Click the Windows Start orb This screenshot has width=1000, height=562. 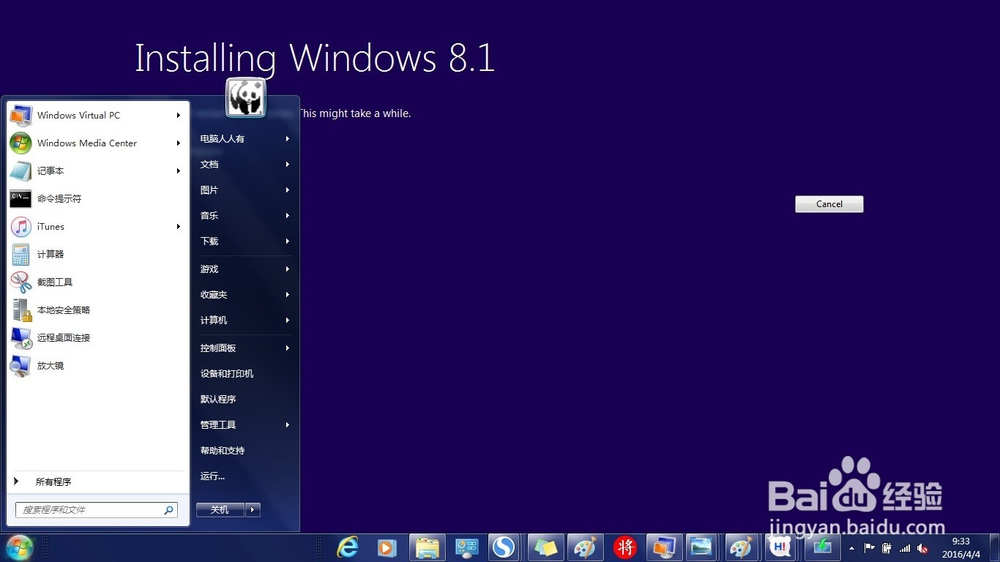click(x=20, y=547)
